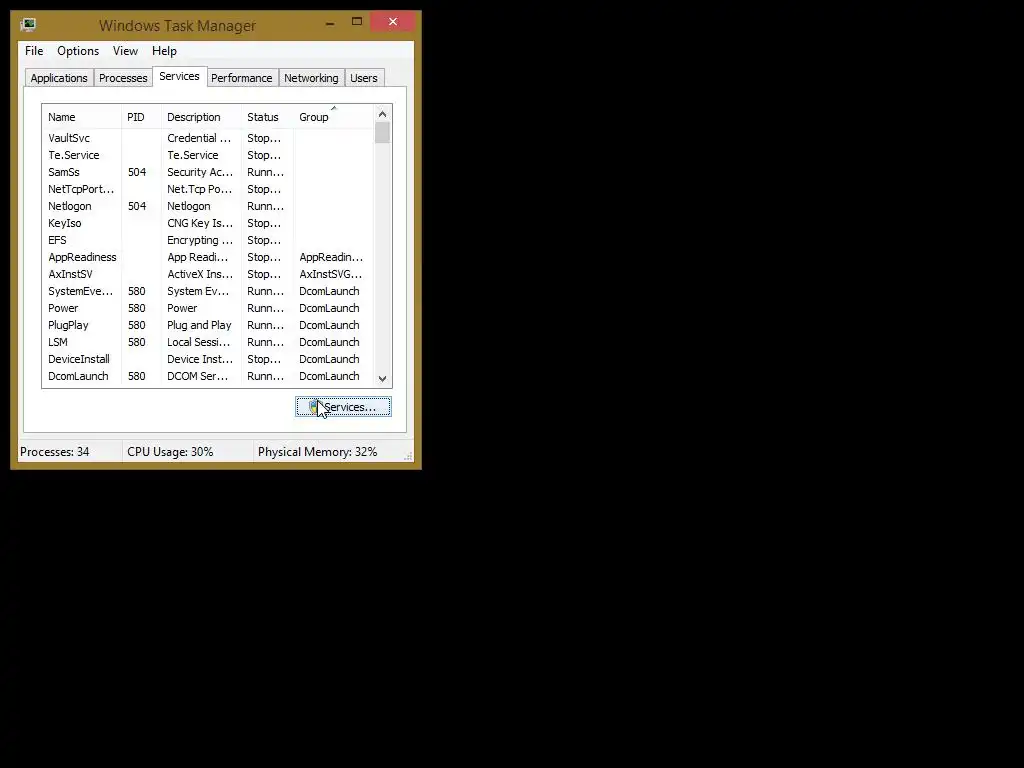Viewport: 1024px width, 768px height.
Task: Click PID 504 in SamSs row
Action: 137,172
